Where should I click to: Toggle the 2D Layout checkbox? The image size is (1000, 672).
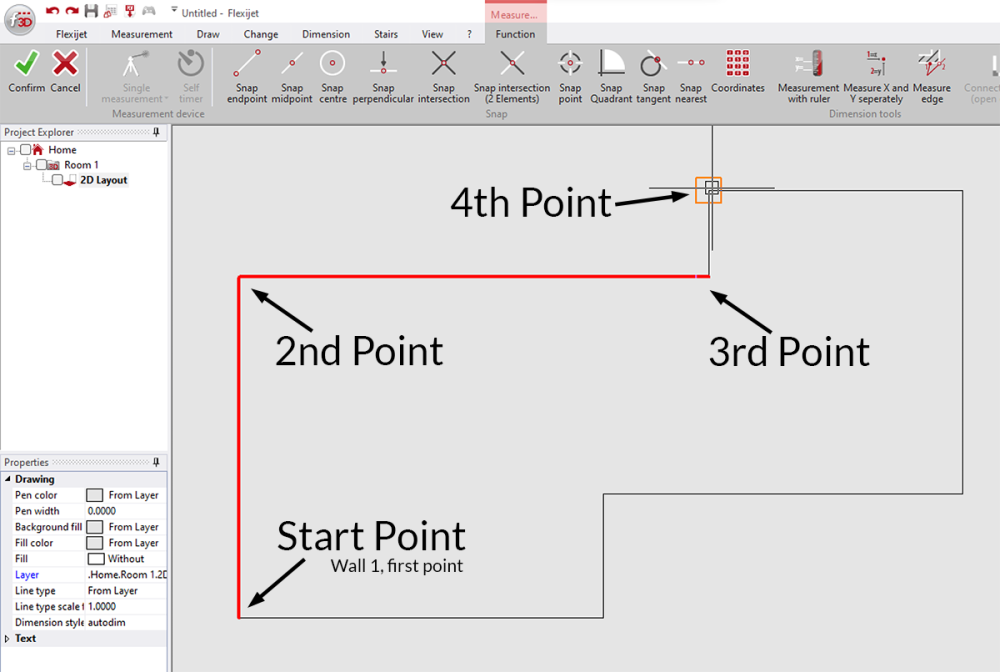pos(56,180)
